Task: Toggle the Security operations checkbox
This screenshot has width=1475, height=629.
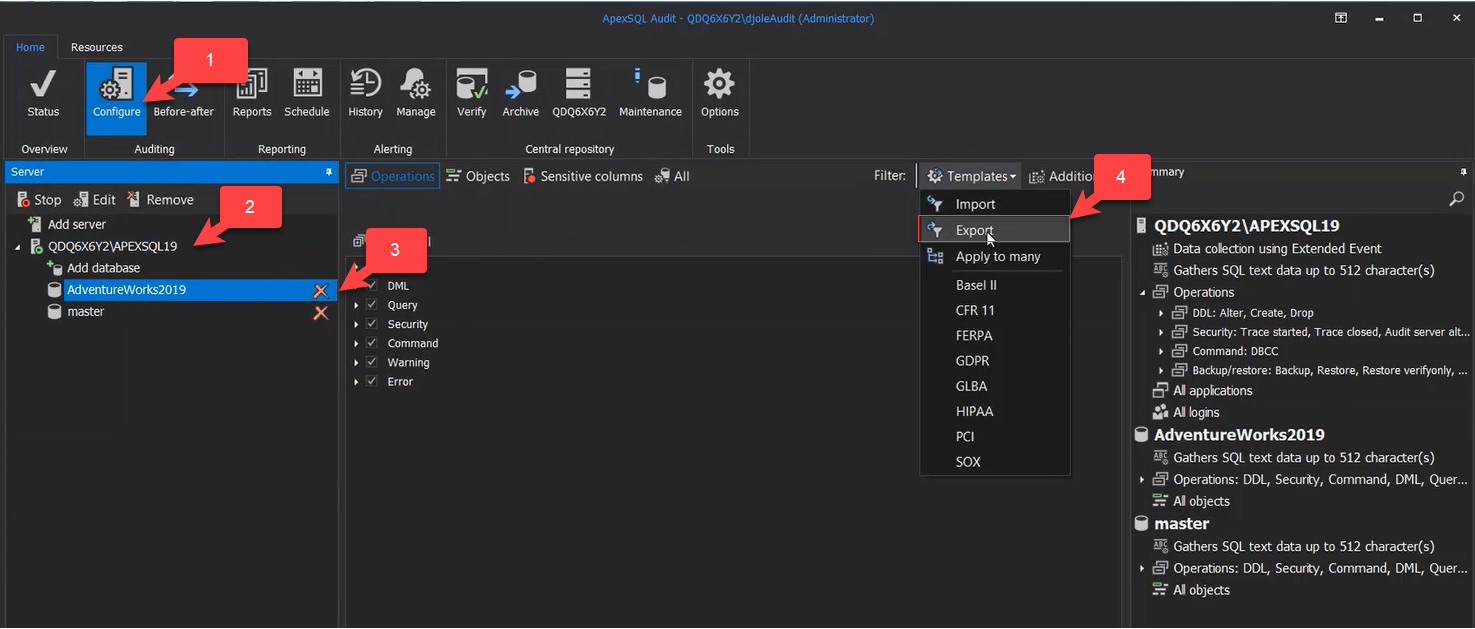Action: [x=371, y=324]
